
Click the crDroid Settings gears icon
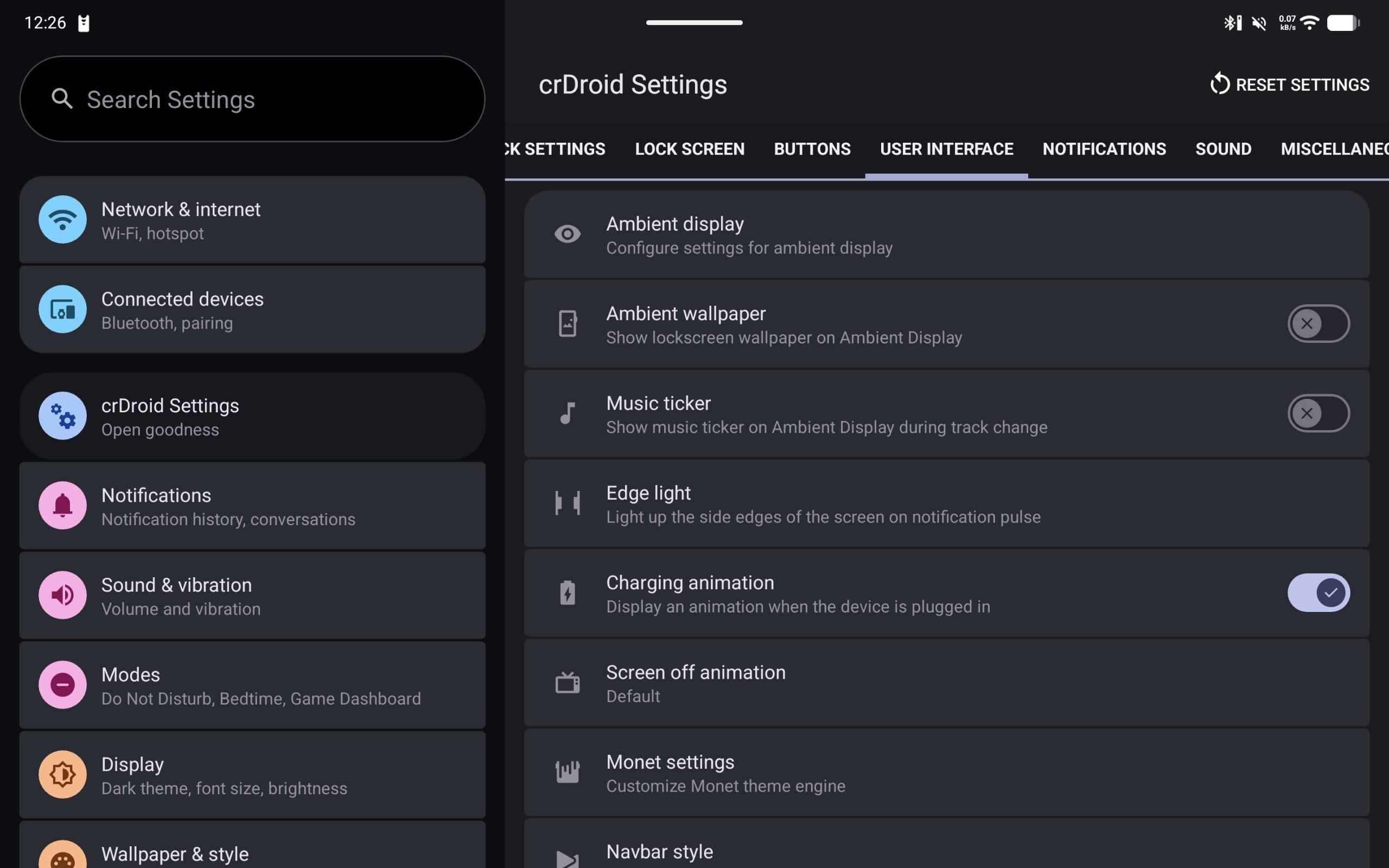62,416
